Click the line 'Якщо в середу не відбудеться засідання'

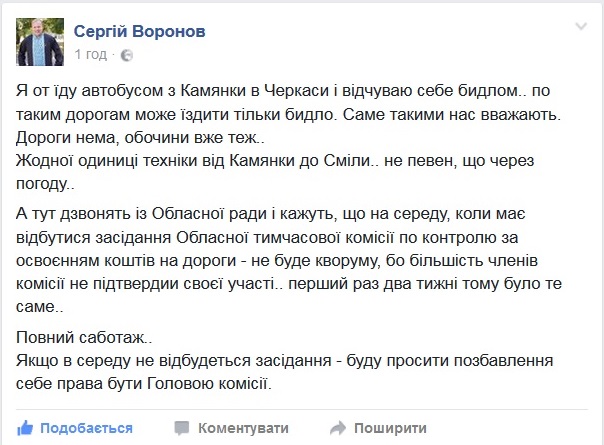[x=300, y=360]
